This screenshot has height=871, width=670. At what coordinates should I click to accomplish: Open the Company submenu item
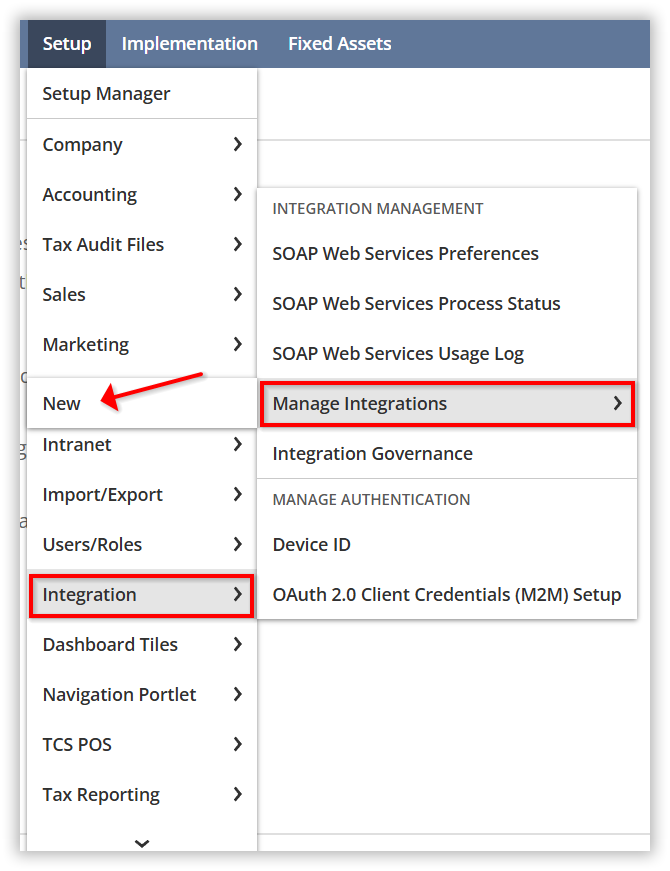point(142,144)
